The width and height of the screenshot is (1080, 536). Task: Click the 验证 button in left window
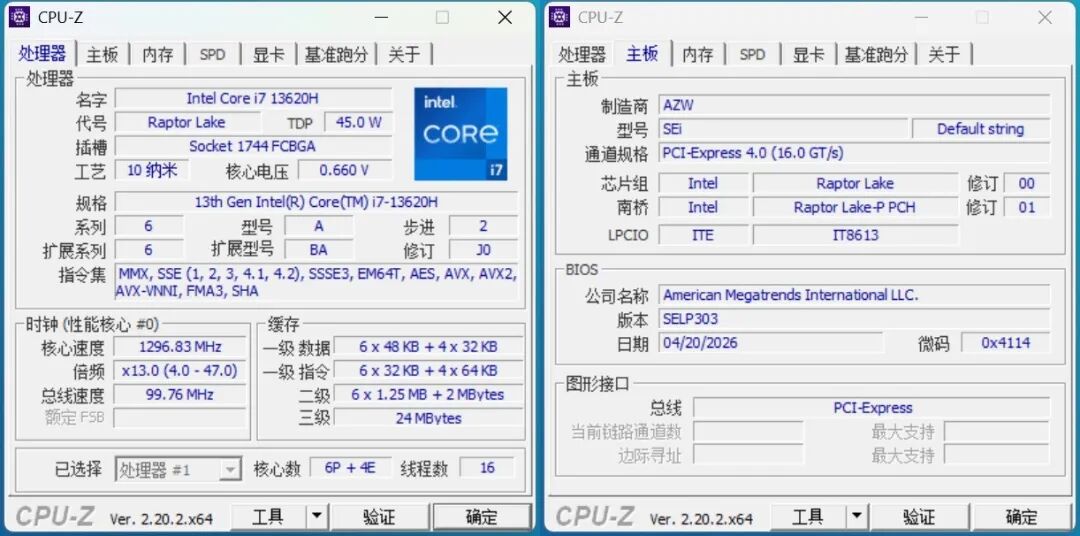[379, 516]
